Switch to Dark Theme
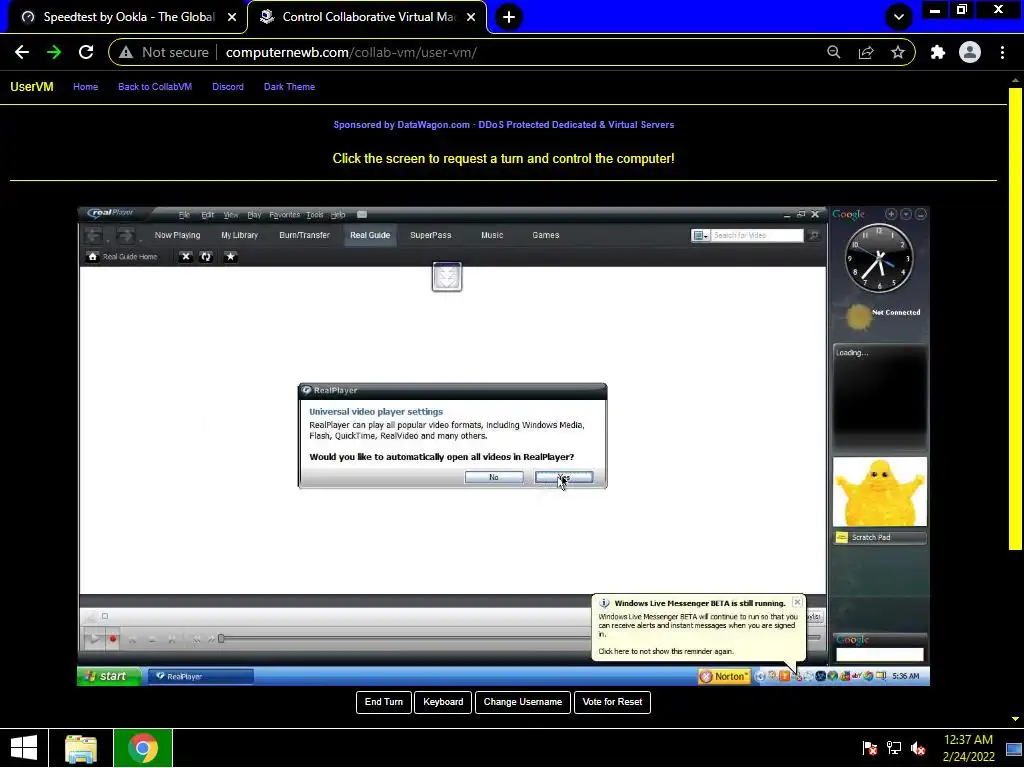 point(289,87)
